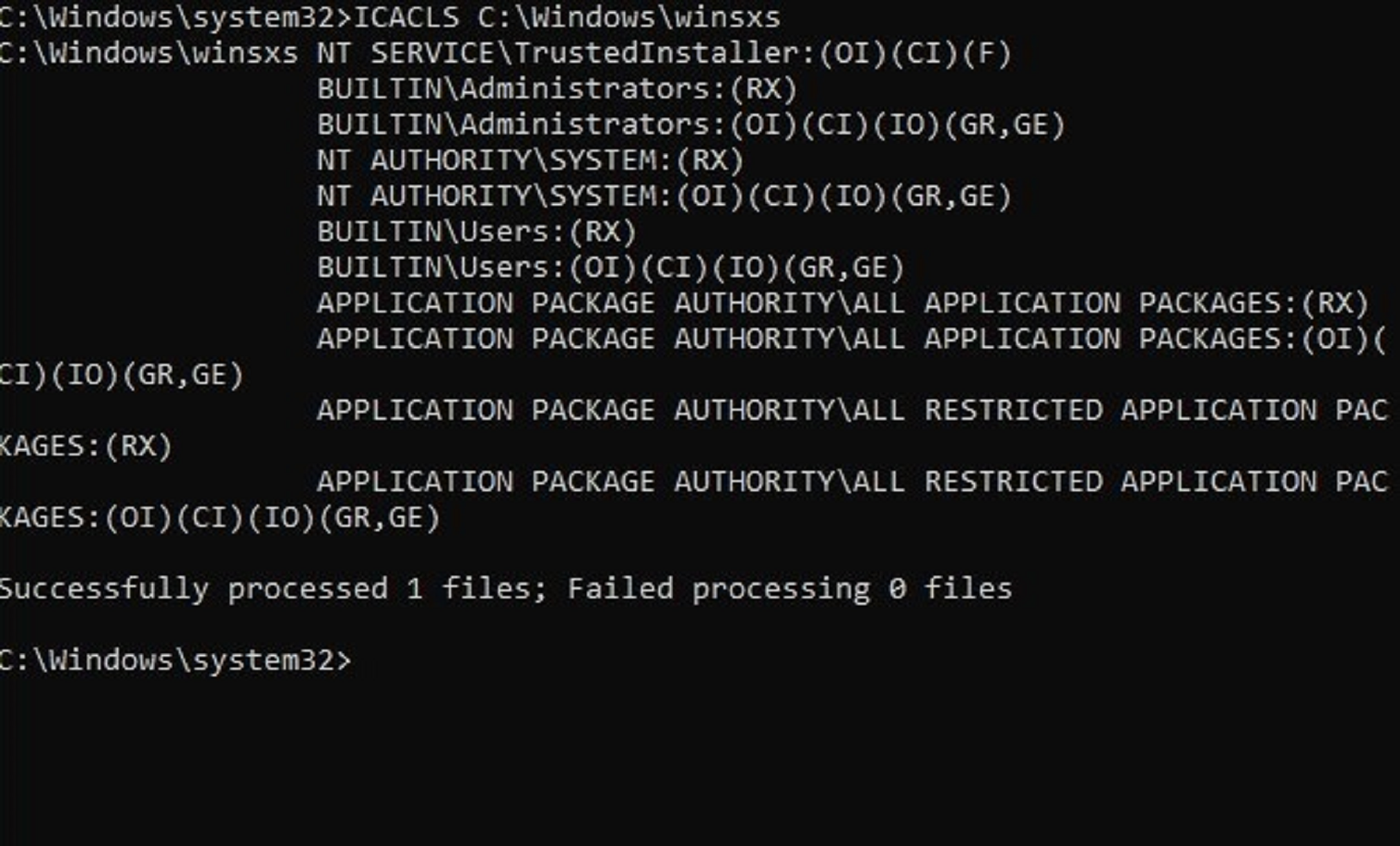Click the first ALL RESTRICTED APPLICATION PAC line
This screenshot has height=846, width=1400.
pyautogui.click(x=851, y=411)
